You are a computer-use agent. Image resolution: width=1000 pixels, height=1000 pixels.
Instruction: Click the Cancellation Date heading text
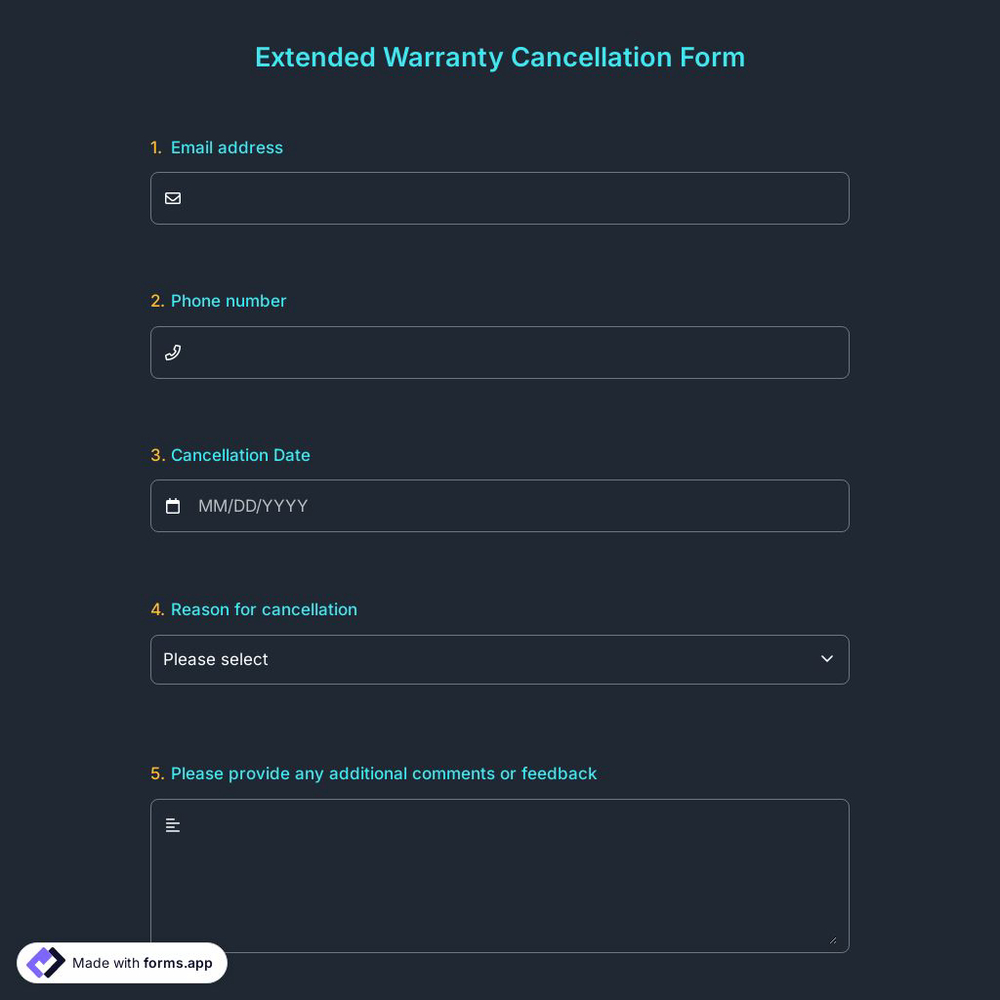click(x=240, y=455)
